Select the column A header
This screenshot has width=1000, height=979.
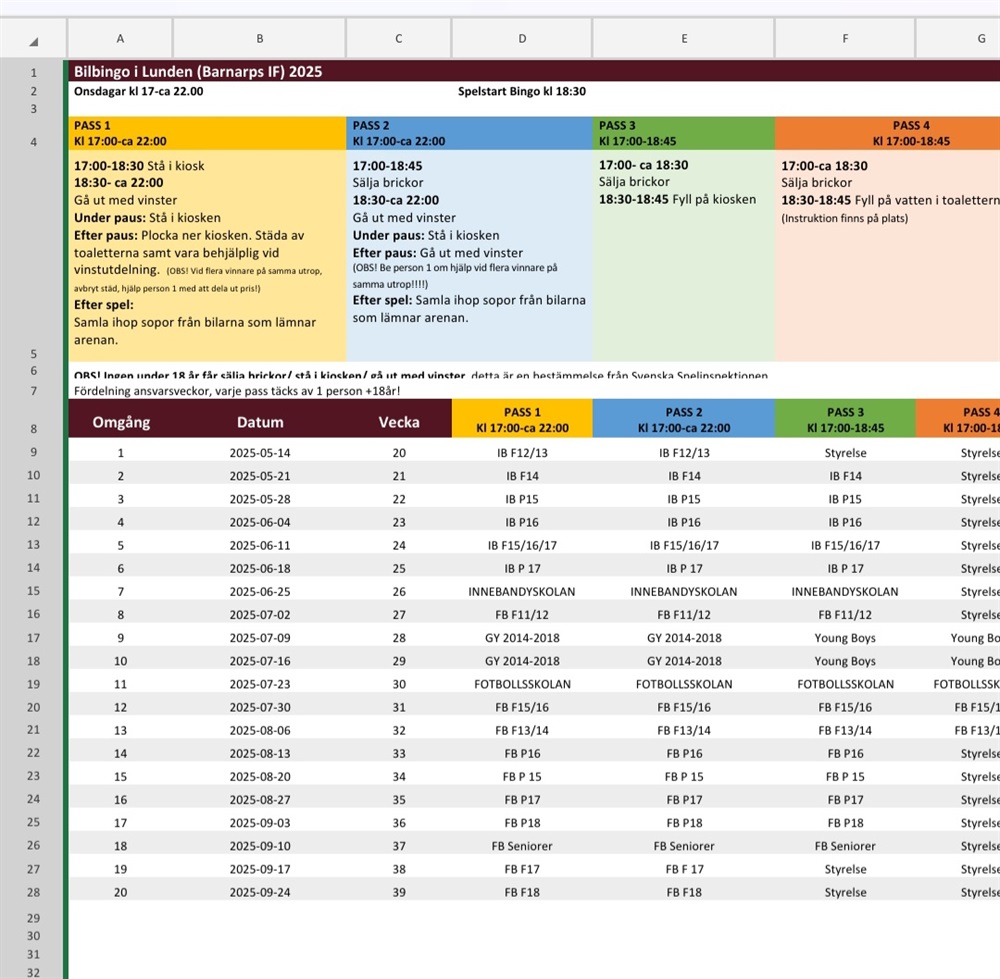pos(120,39)
